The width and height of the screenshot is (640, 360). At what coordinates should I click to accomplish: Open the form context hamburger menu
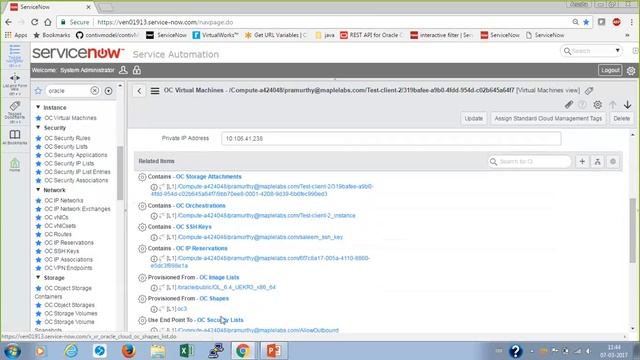[x=155, y=91]
